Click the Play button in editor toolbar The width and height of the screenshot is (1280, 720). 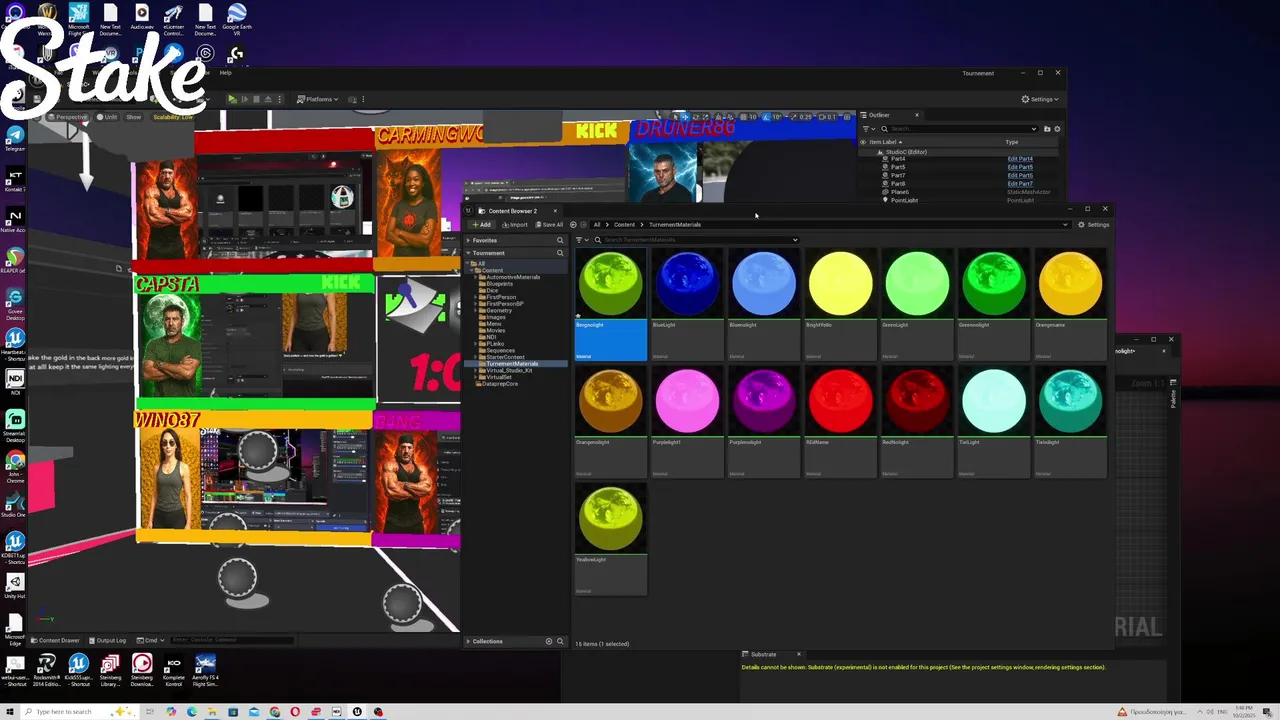pos(232,99)
